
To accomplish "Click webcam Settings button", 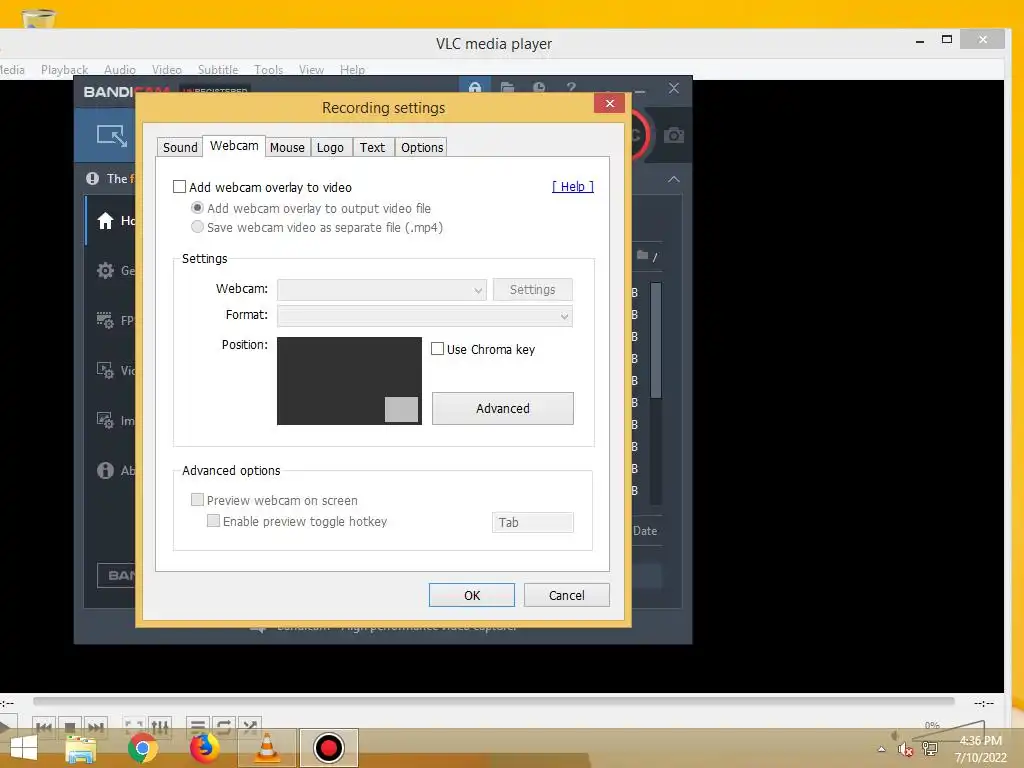I will click(532, 289).
